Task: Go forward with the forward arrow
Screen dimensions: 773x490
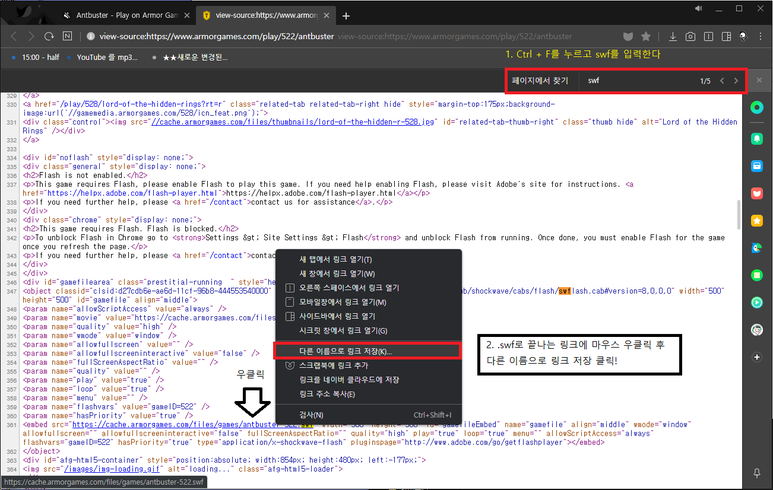Action: click(x=31, y=36)
